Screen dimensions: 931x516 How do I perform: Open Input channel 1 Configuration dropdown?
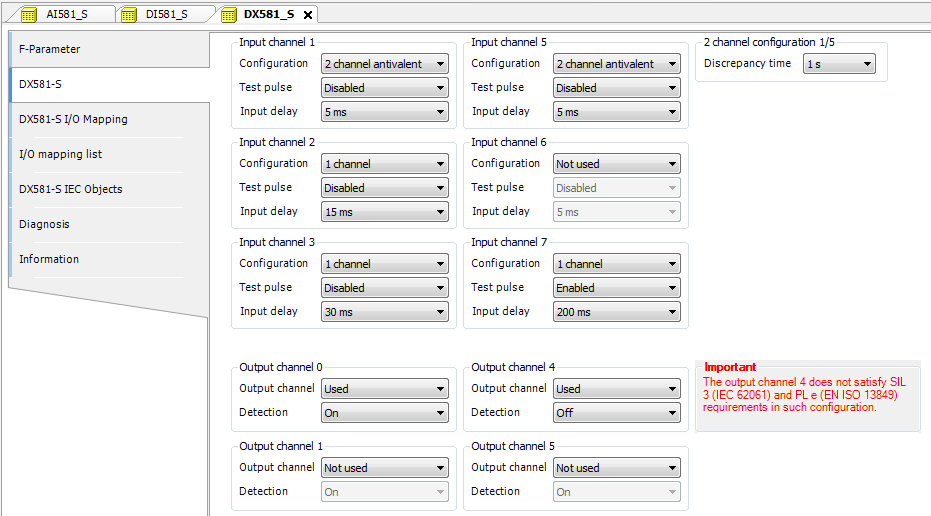pos(384,64)
